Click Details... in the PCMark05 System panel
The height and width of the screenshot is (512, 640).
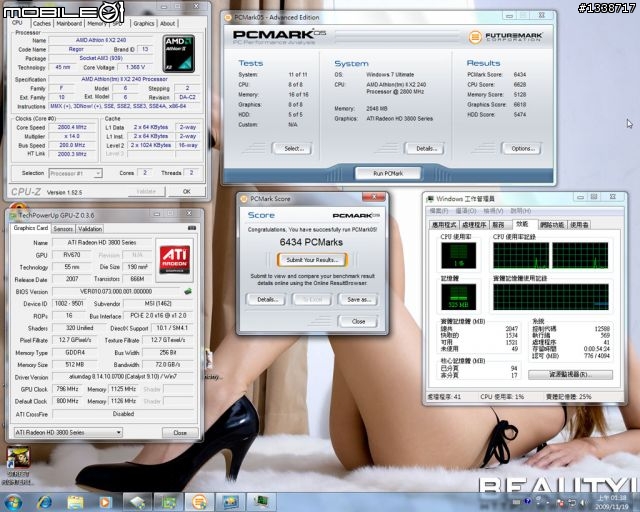426,149
